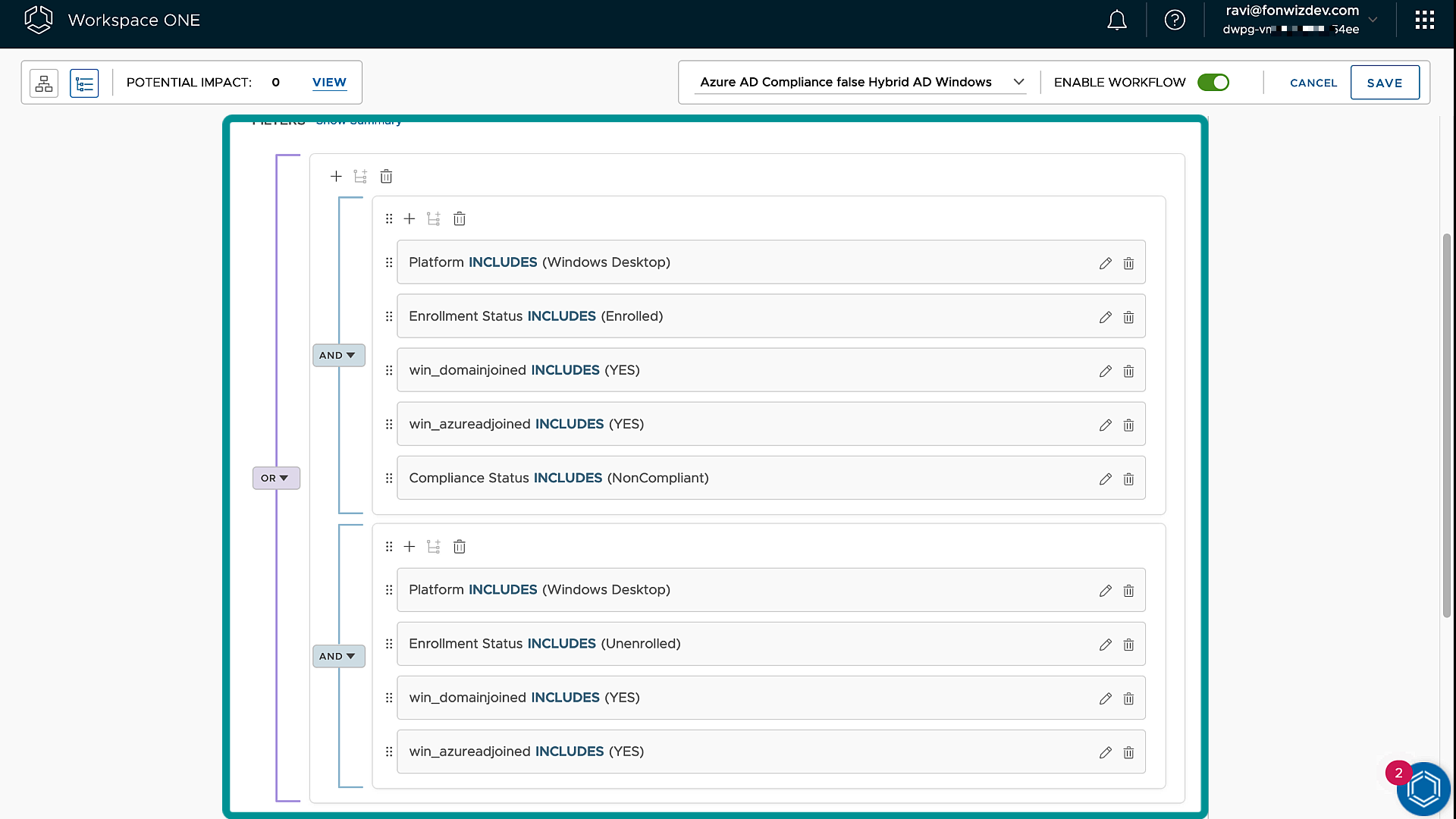Open the help question mark icon
Screen dimensions: 1456x819
coord(1175,20)
